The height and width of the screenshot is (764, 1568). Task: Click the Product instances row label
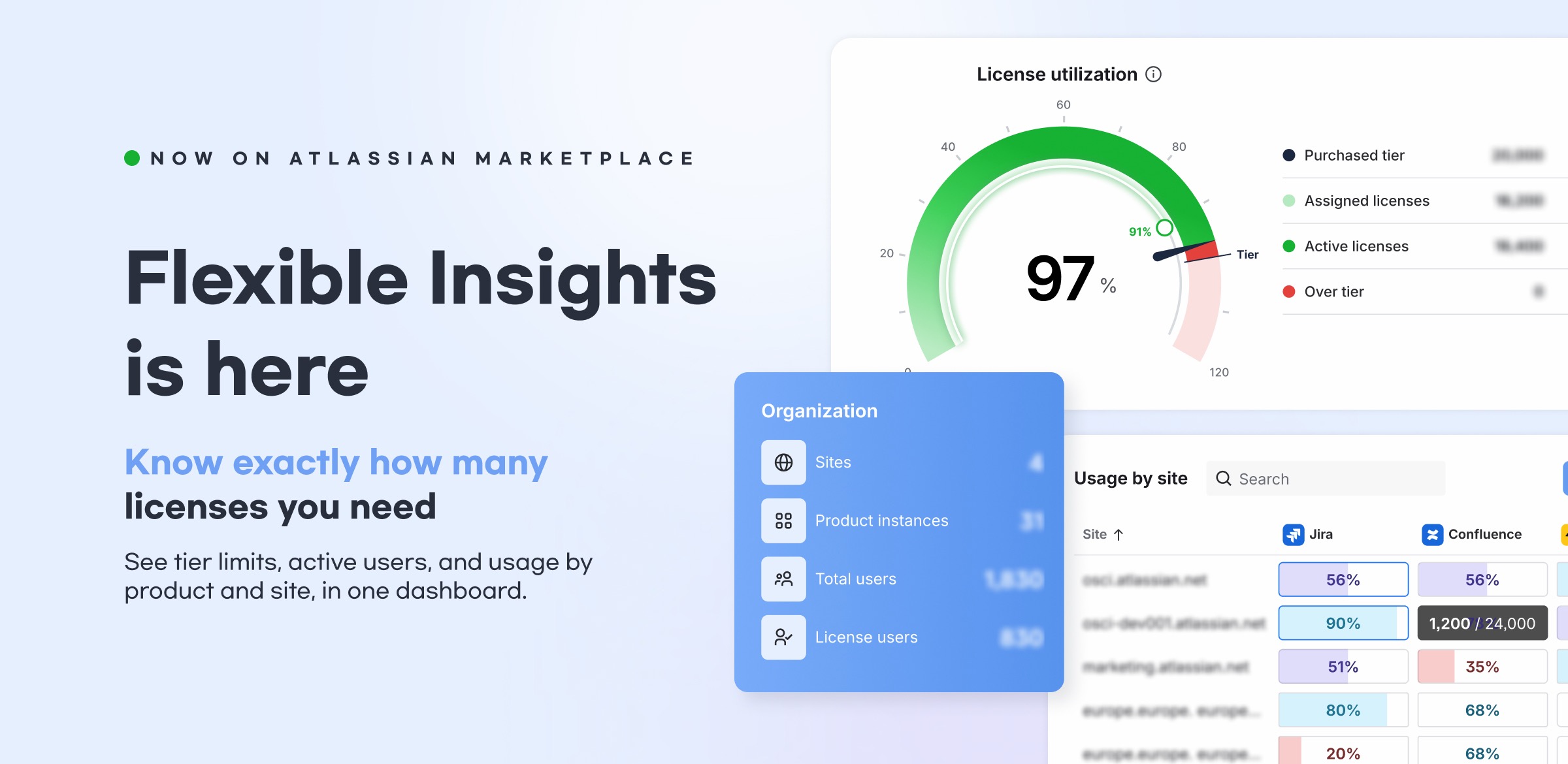point(881,520)
